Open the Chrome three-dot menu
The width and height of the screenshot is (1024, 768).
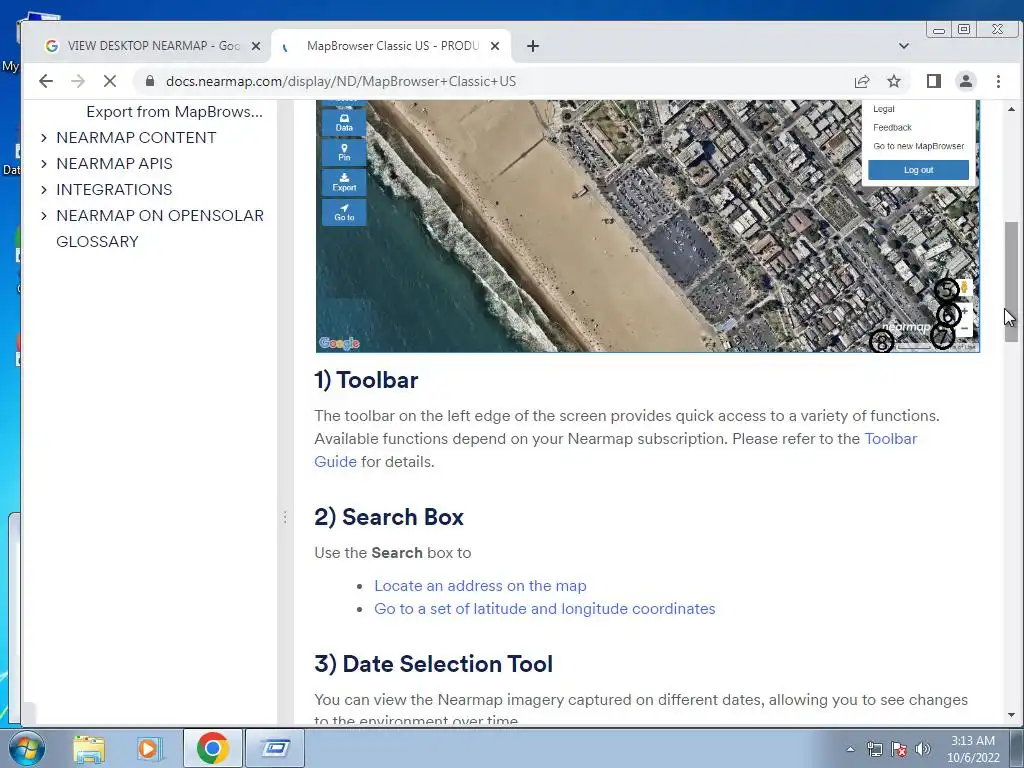pos(998,81)
